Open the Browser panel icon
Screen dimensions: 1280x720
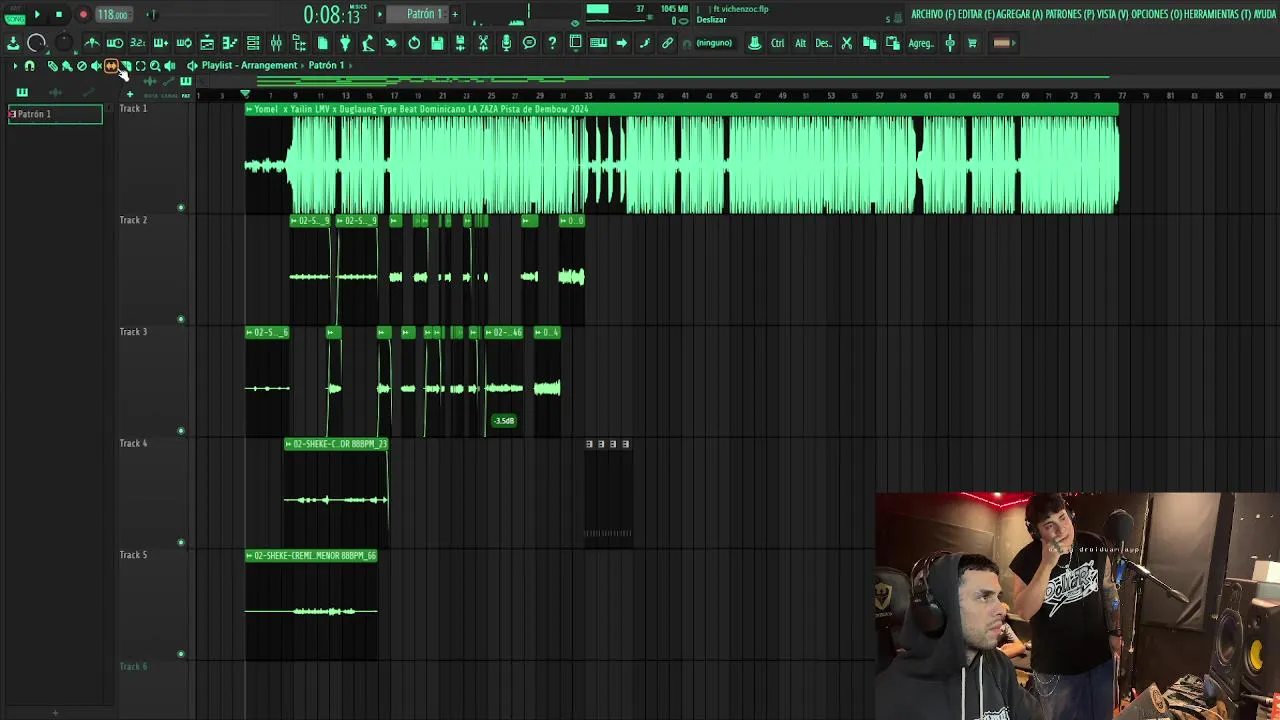tap(299, 43)
